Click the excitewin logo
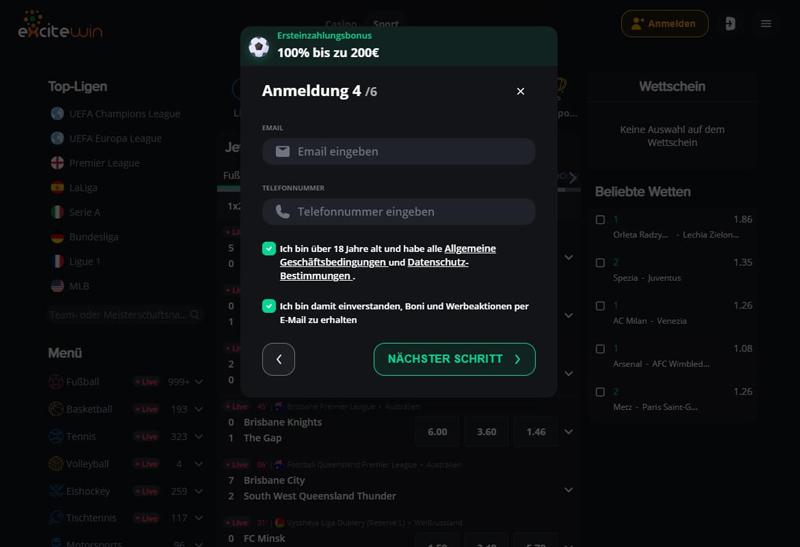This screenshot has height=547, width=800. [60, 24]
